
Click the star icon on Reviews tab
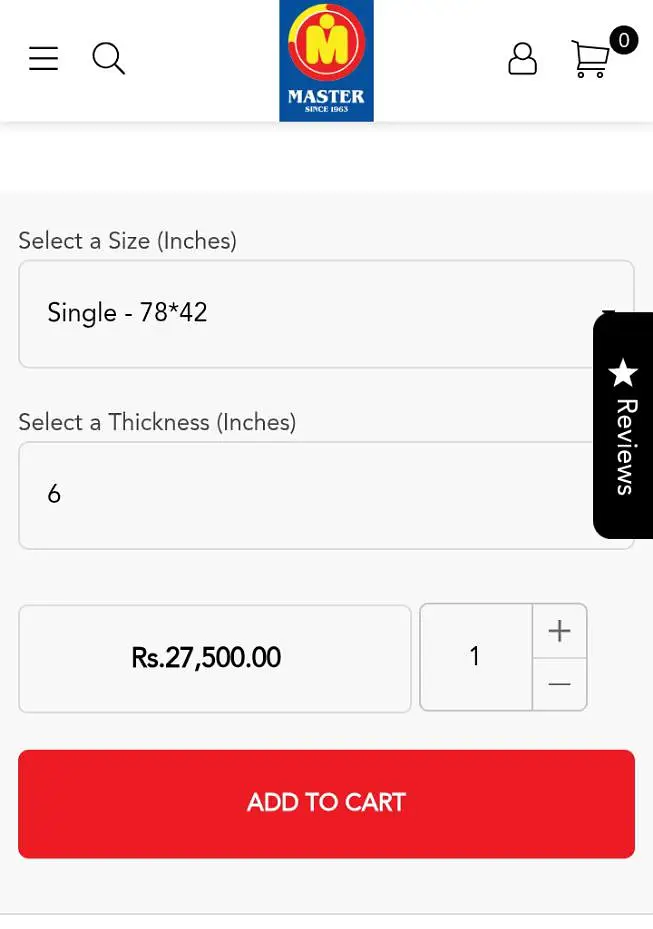click(623, 373)
